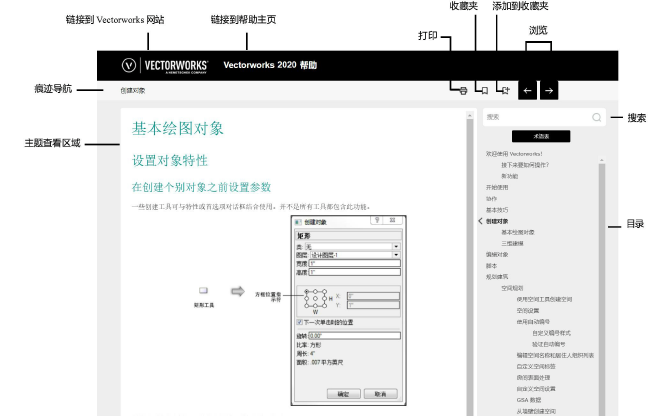This screenshot has width=665, height=417.
Task: Open 欢迎使用 Vectorworks! in the contents
Action: coord(514,154)
